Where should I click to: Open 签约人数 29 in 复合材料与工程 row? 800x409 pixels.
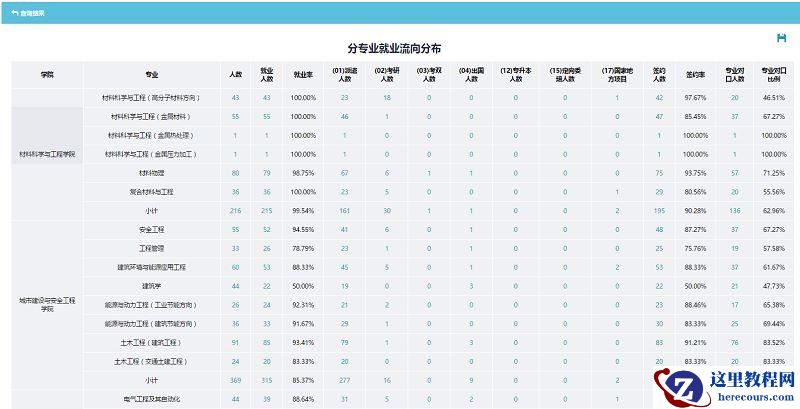tap(659, 192)
